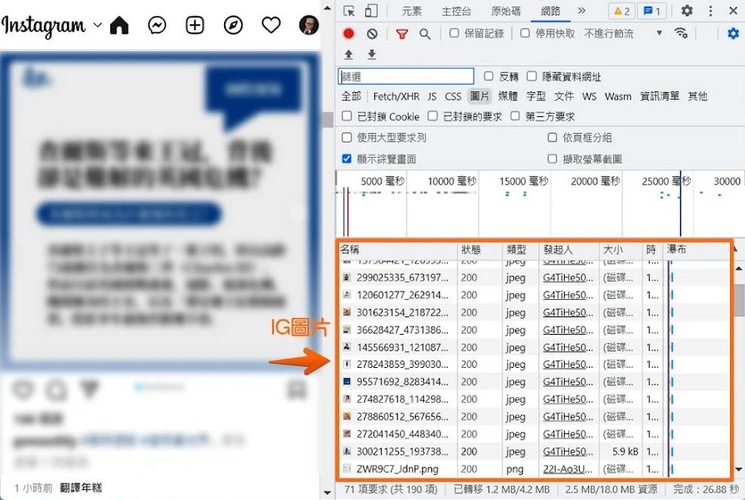Viewport: 745px width, 500px height.
Task: Go to Instagram home icon
Action: (119, 25)
